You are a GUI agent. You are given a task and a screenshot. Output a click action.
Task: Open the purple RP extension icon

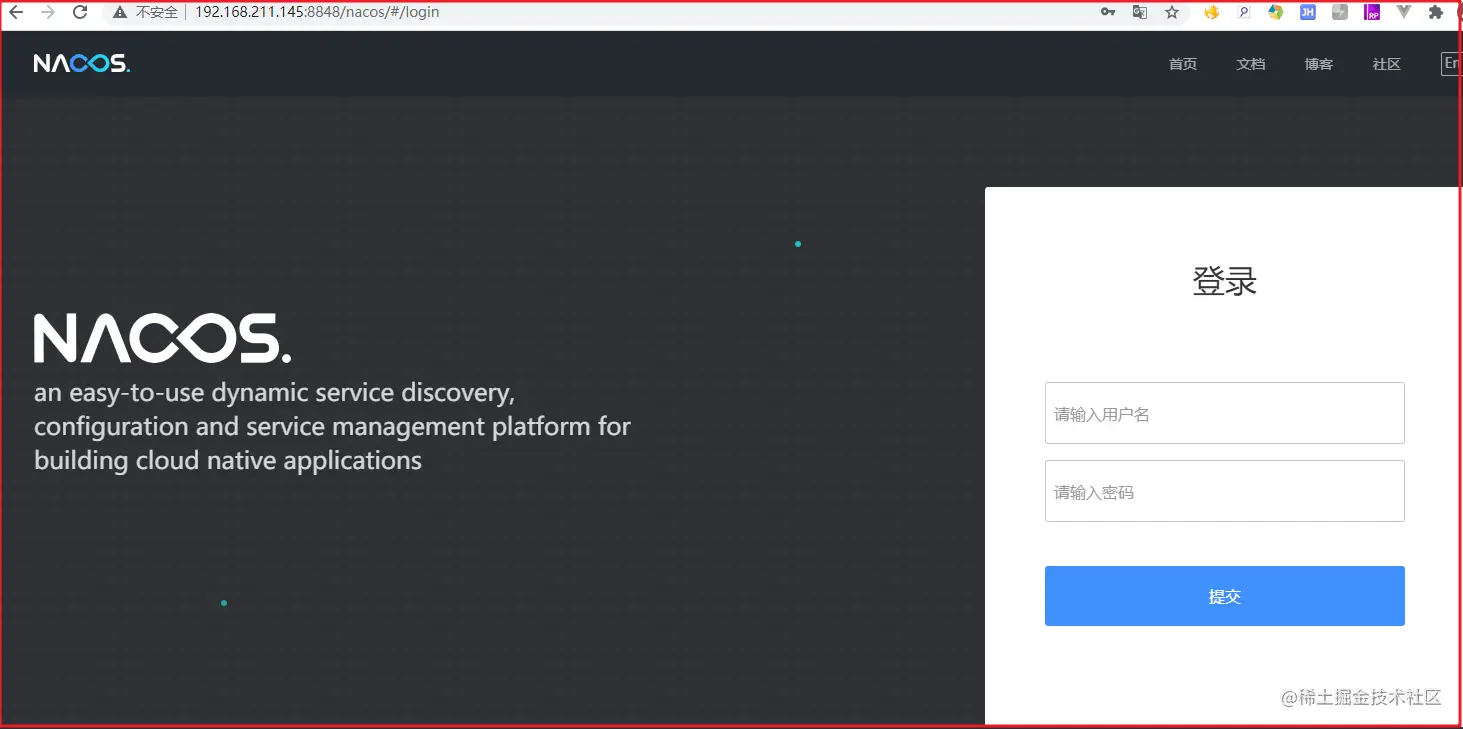(1373, 12)
